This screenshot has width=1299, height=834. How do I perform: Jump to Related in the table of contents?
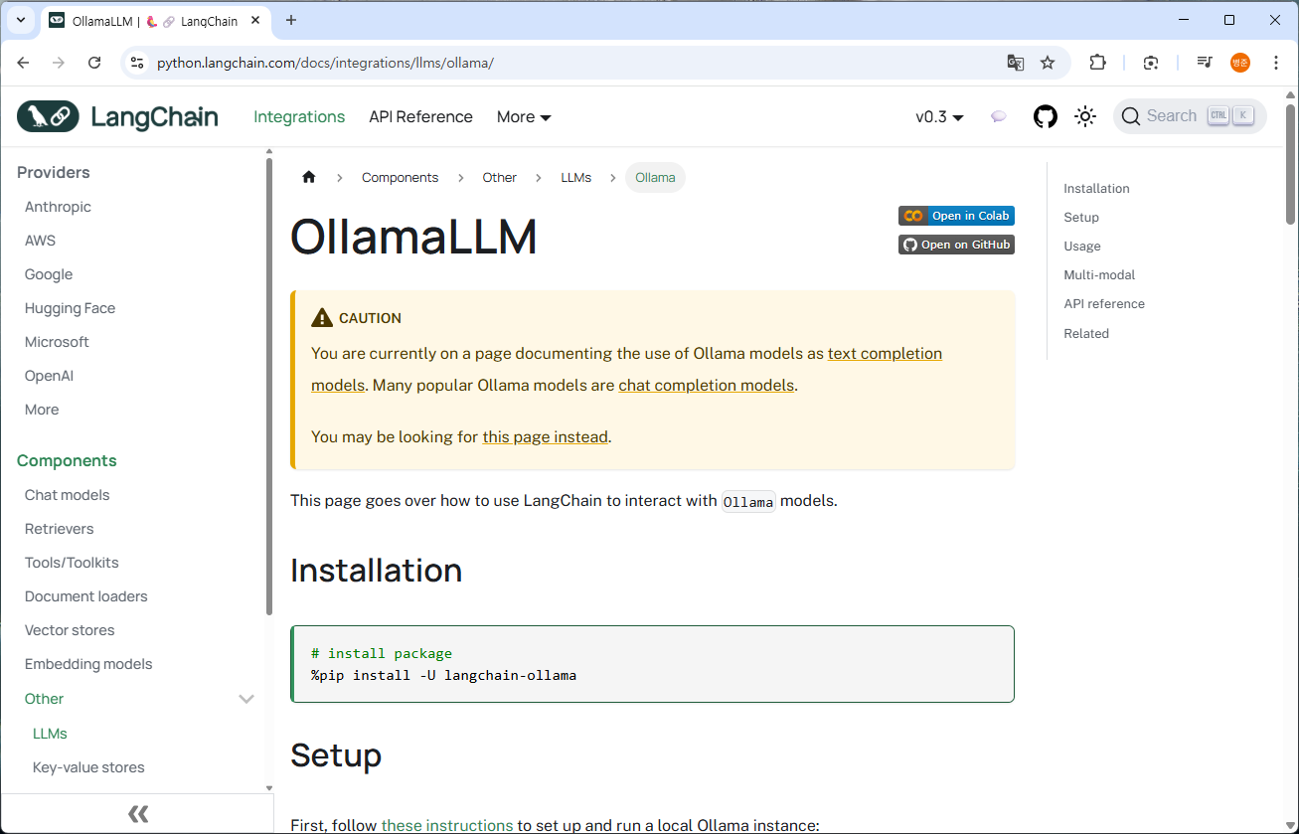1086,334
